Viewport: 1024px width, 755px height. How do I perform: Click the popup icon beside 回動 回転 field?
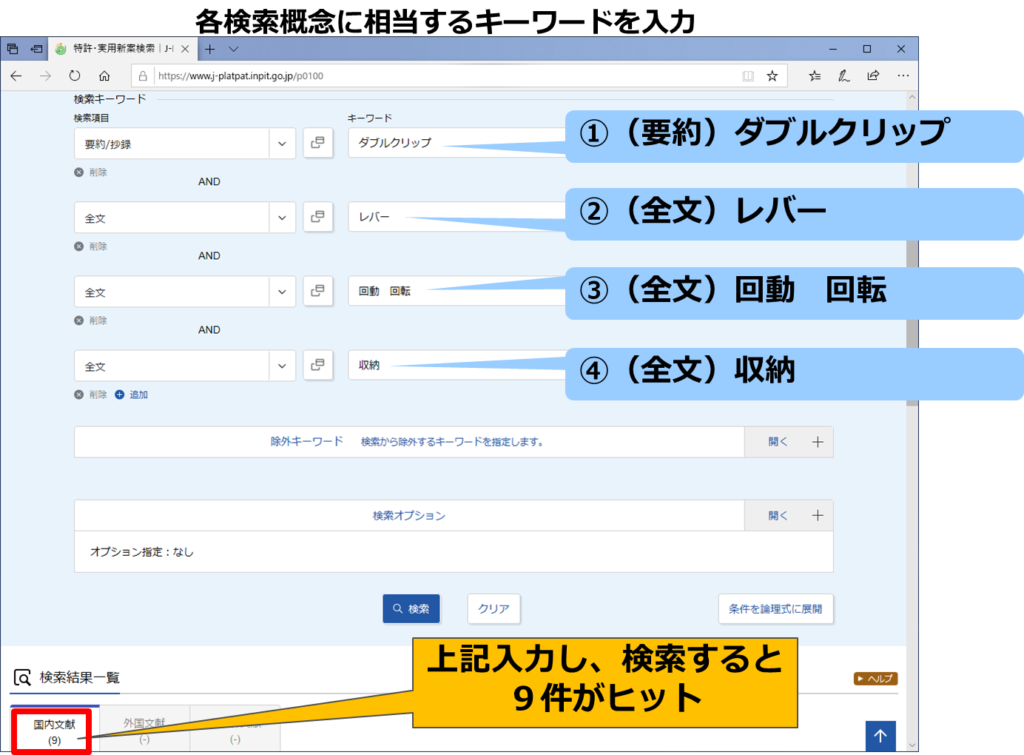click(318, 292)
